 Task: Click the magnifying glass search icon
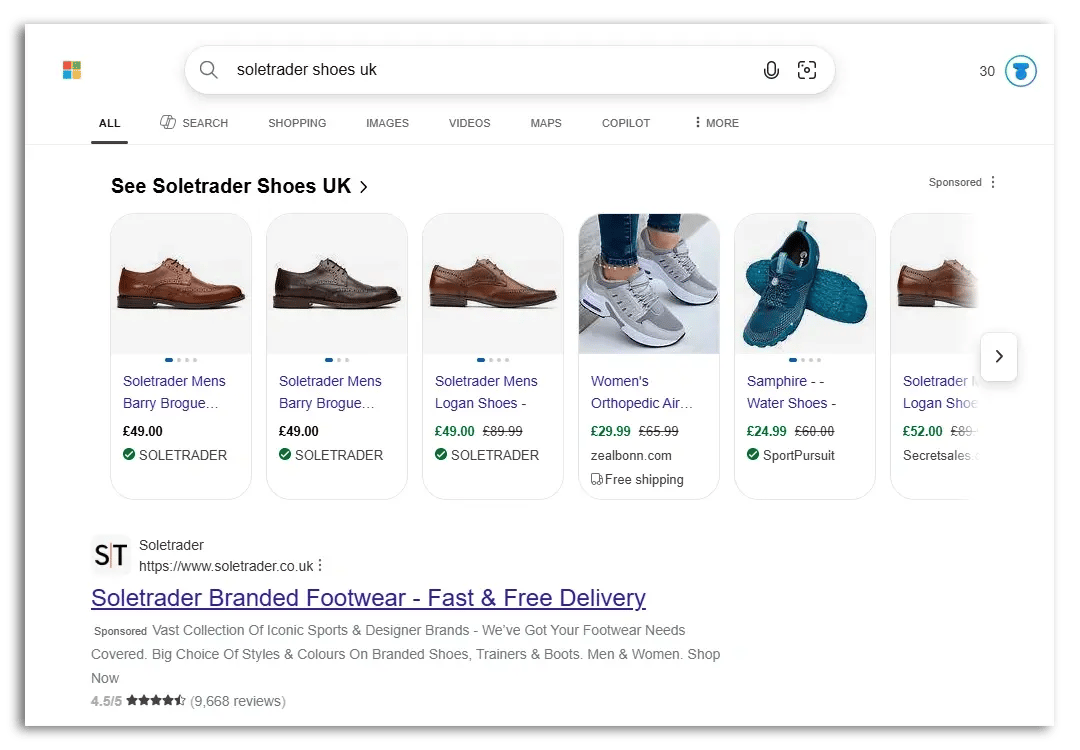coord(208,70)
